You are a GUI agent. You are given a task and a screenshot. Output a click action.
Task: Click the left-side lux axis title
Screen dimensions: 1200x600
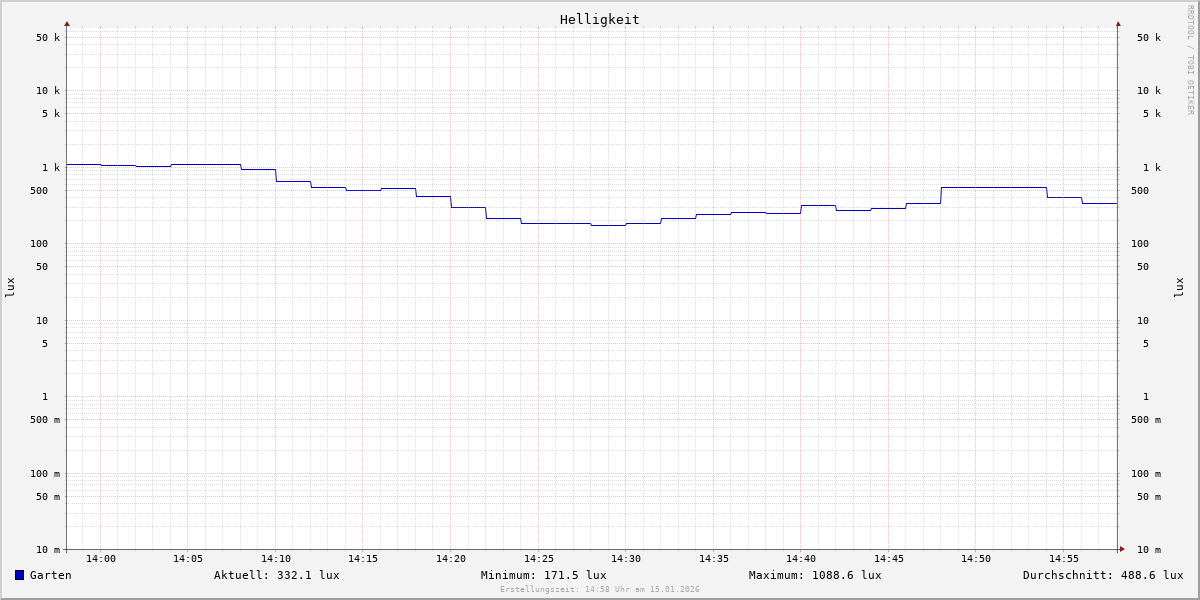[10, 287]
